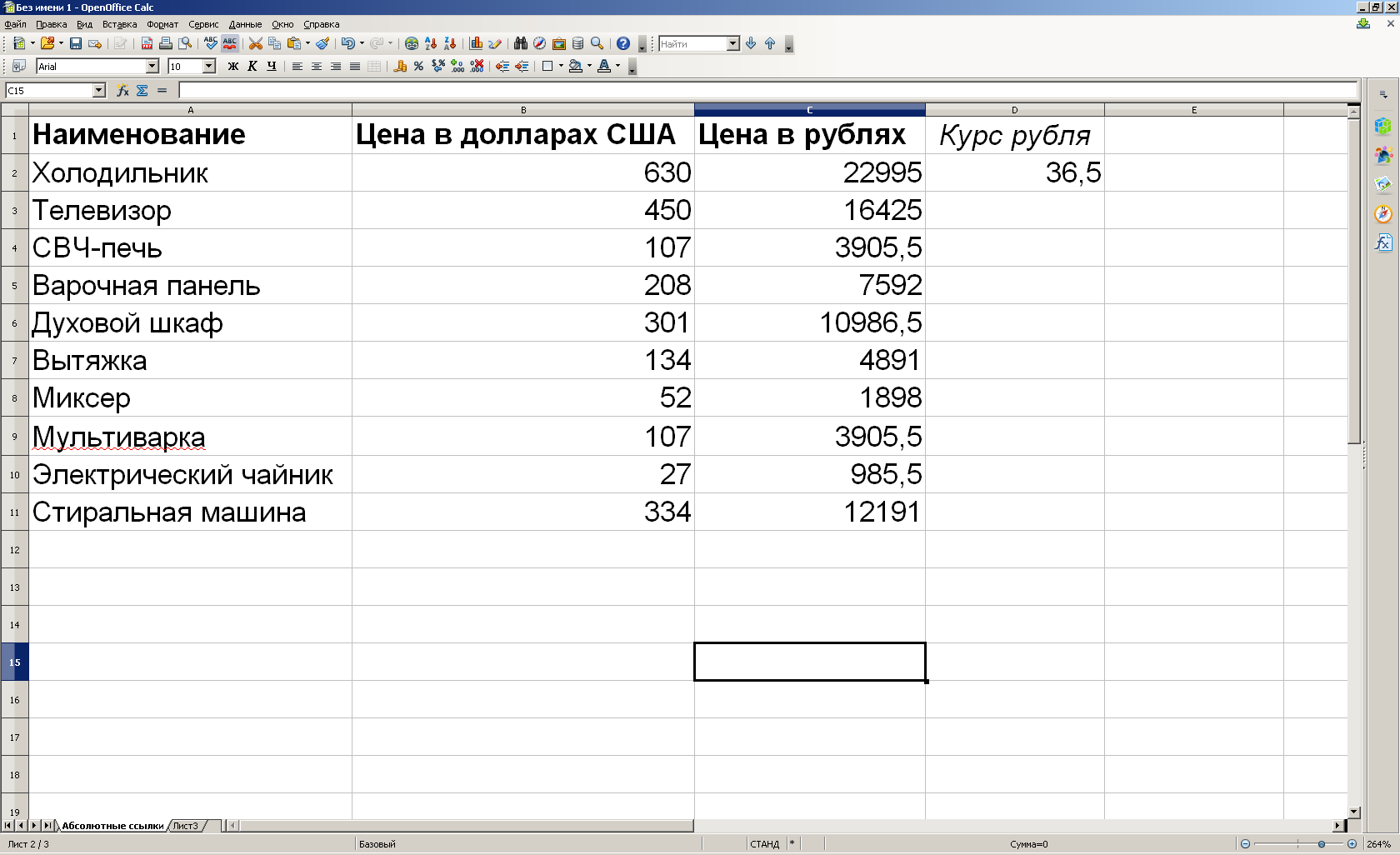Click the zoom in plus button
1400x855 pixels.
tap(1352, 844)
